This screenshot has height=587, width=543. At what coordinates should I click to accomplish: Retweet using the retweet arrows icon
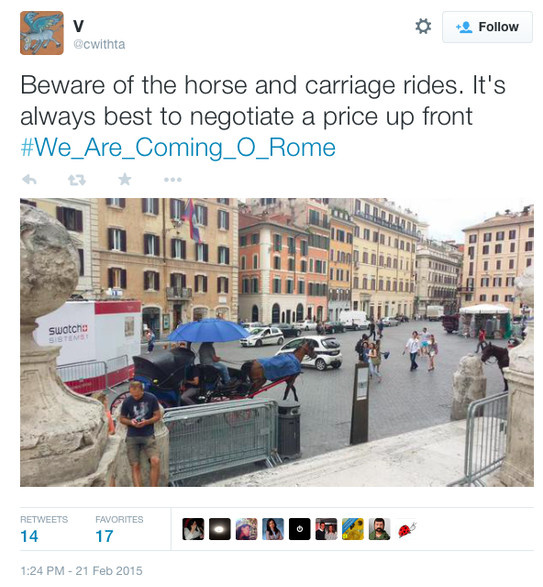point(77,180)
